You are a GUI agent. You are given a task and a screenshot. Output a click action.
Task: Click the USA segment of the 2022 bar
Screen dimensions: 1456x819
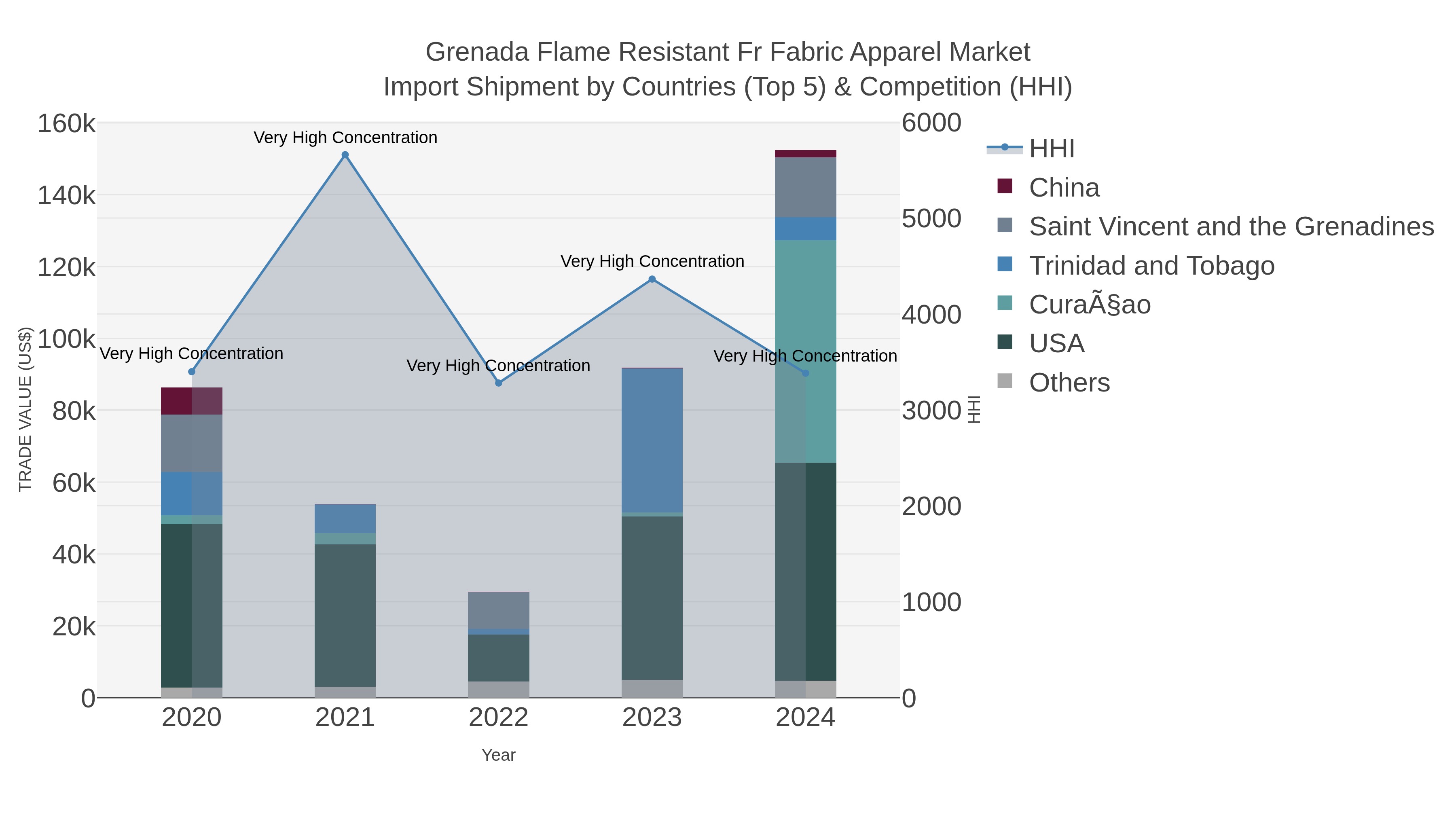click(x=499, y=658)
